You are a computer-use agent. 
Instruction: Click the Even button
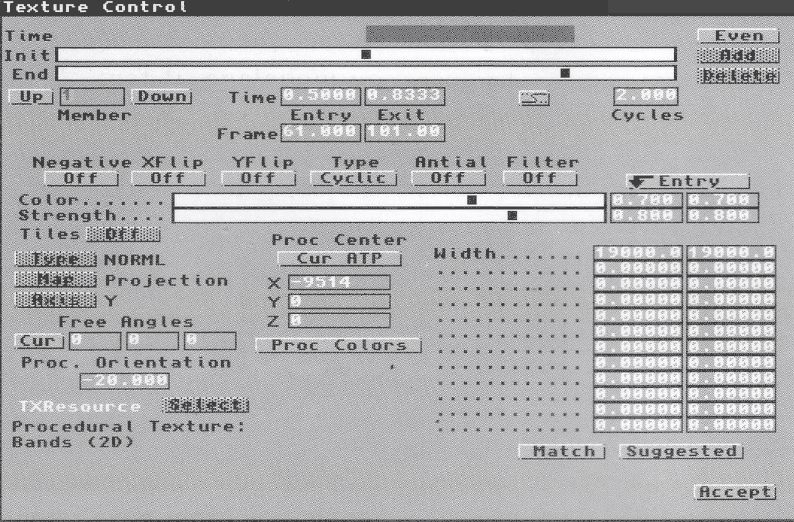(738, 35)
